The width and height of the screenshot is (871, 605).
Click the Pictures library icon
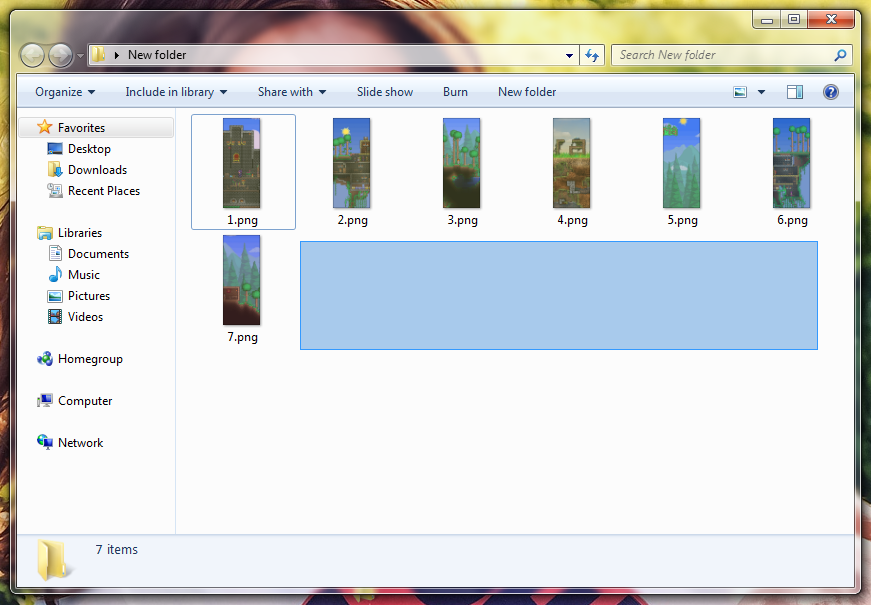click(55, 296)
